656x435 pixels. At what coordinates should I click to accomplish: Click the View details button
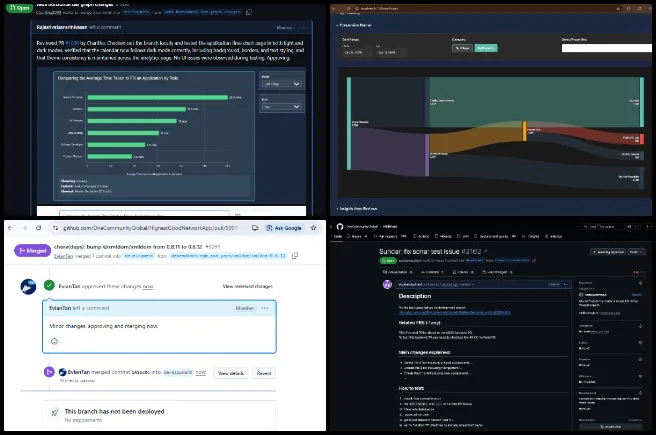[231, 373]
